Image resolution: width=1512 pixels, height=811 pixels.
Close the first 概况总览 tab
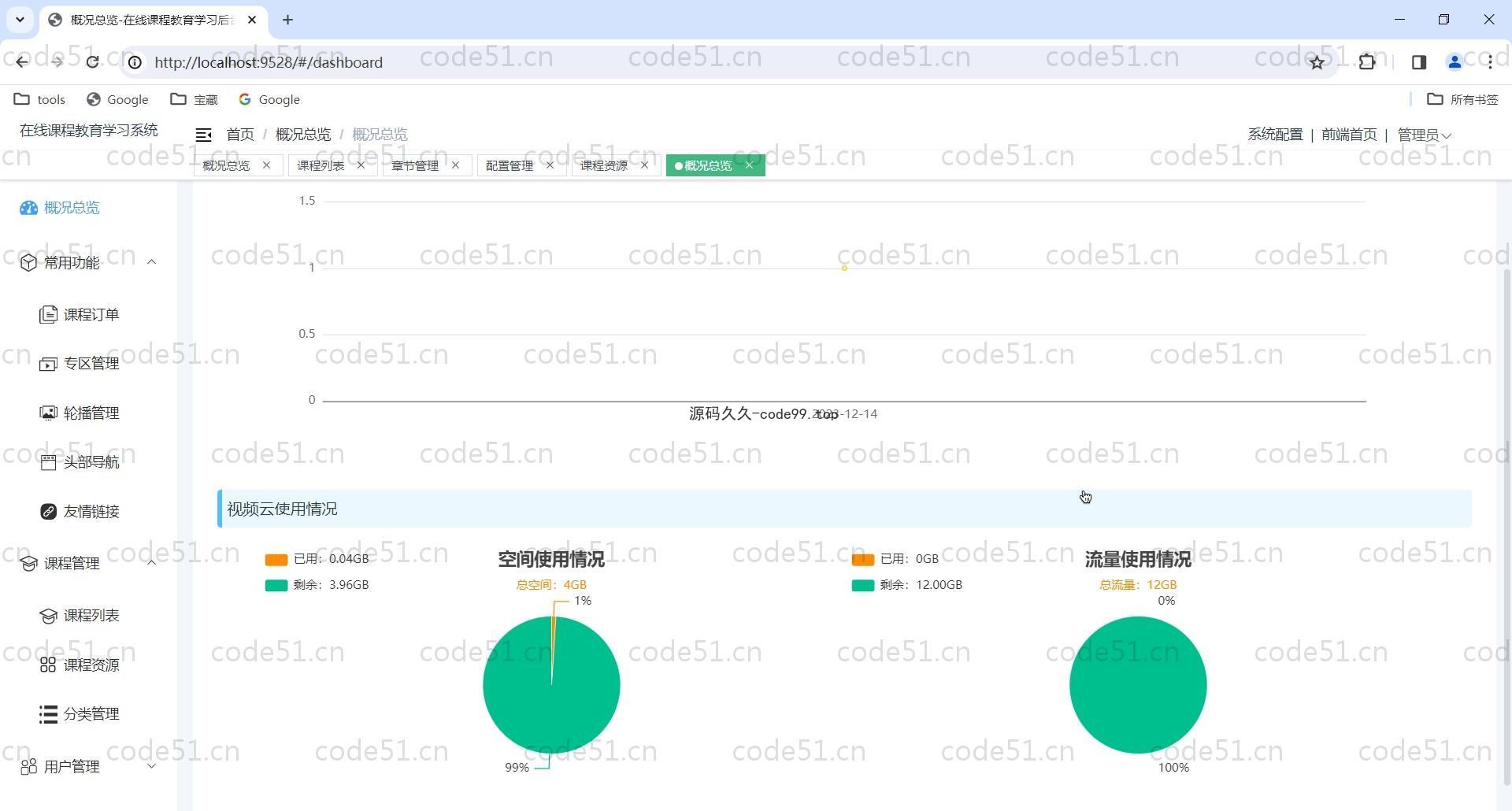point(266,165)
